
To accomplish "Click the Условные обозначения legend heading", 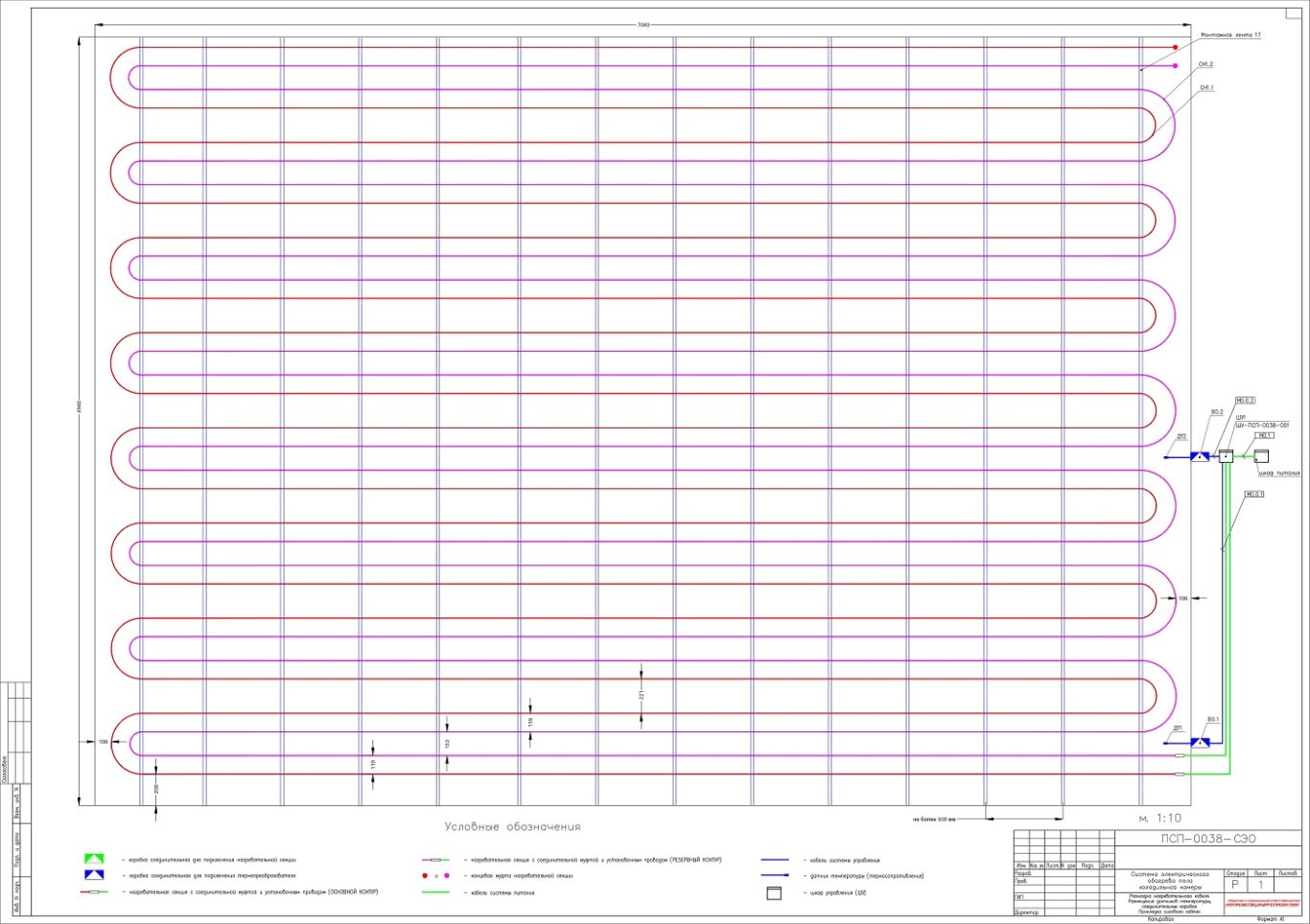I will tap(512, 827).
